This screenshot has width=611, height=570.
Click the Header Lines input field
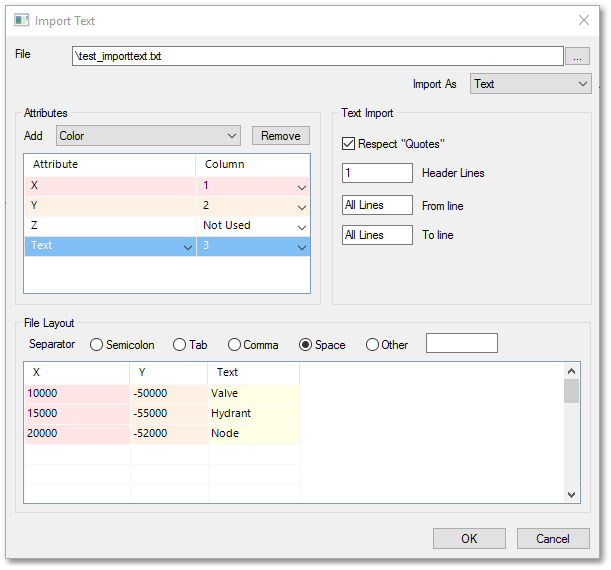tap(377, 173)
